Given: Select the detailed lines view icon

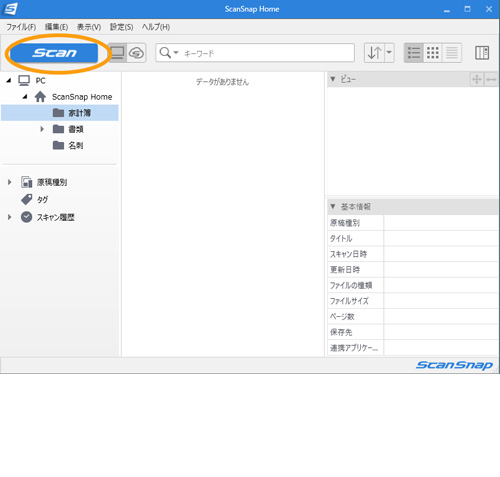Looking at the screenshot, I should point(452,53).
